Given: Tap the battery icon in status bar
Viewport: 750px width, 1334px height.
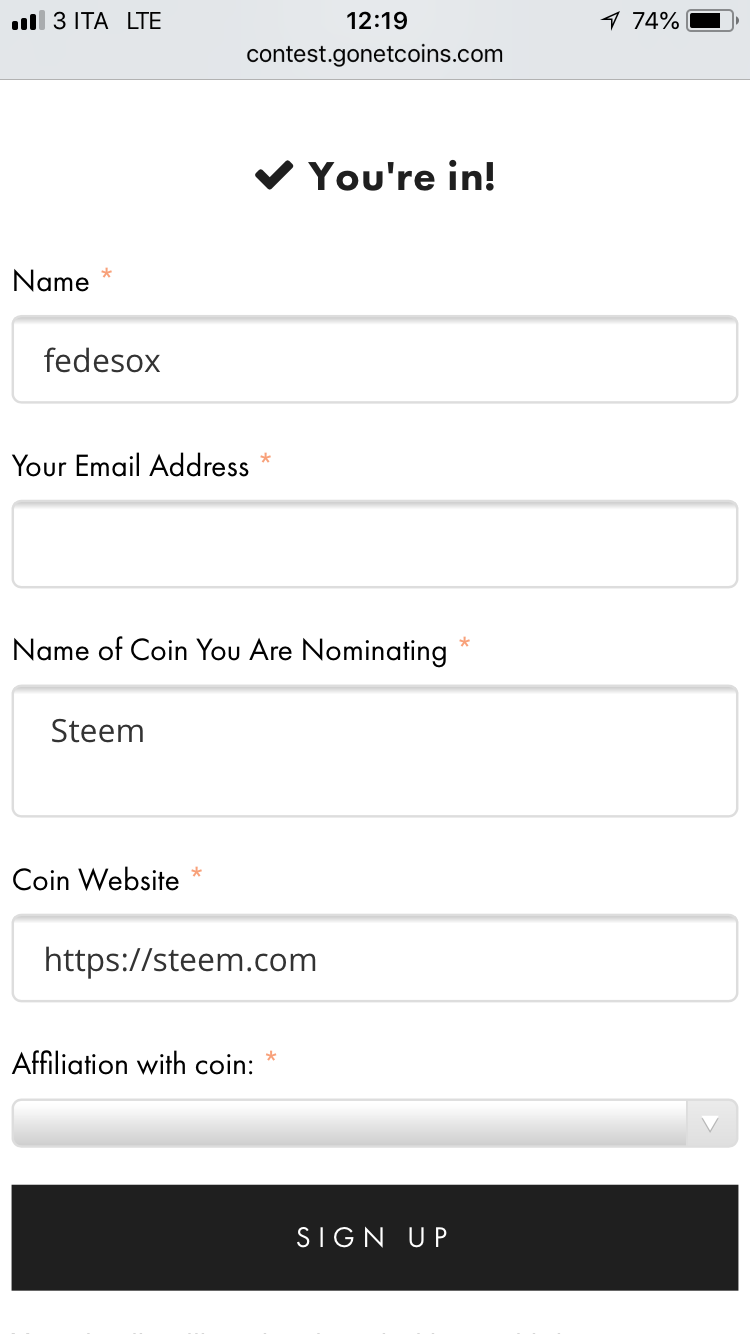Looking at the screenshot, I should click(x=711, y=21).
